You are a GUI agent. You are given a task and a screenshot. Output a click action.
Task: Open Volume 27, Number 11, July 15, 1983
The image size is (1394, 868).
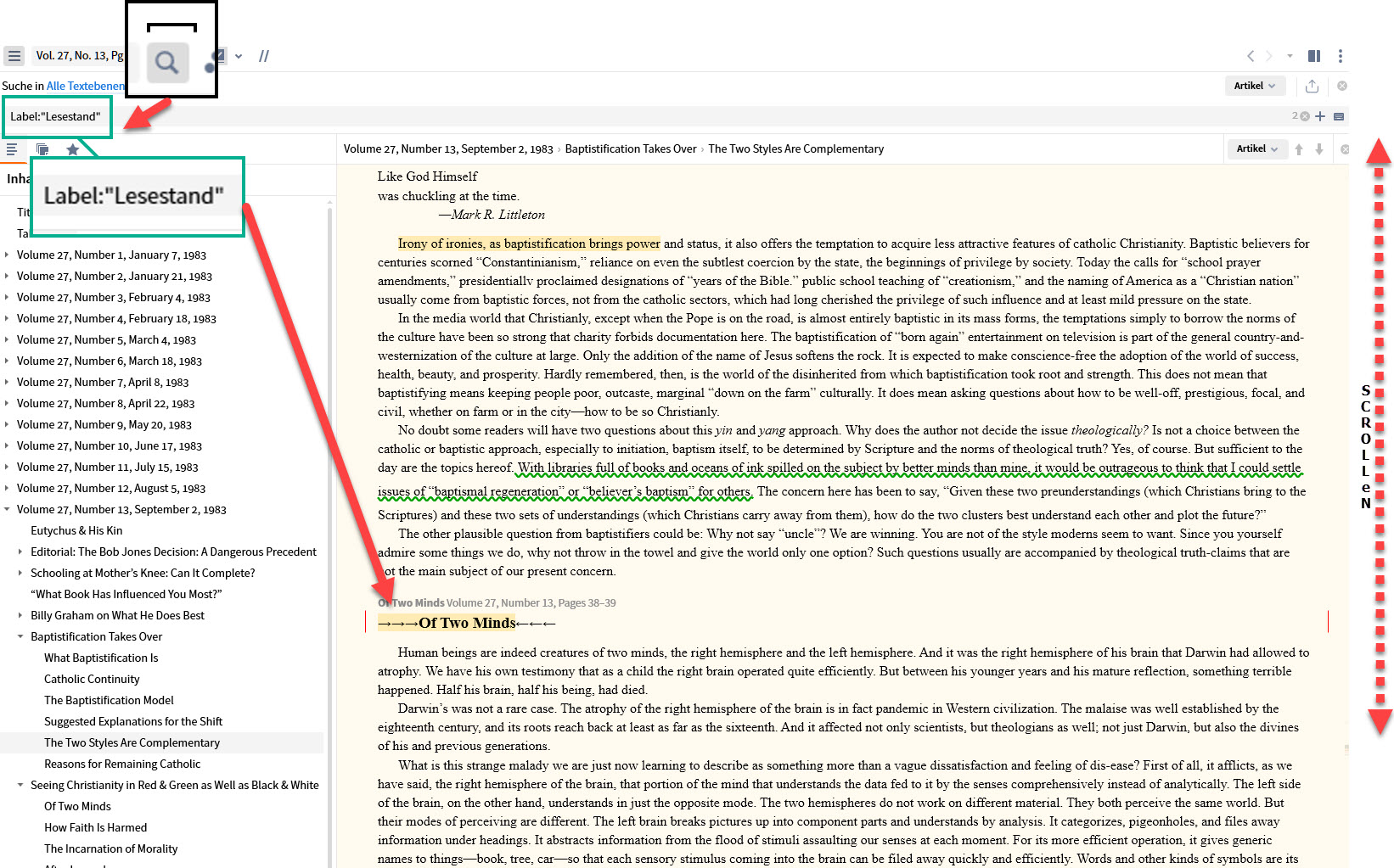pos(108,467)
